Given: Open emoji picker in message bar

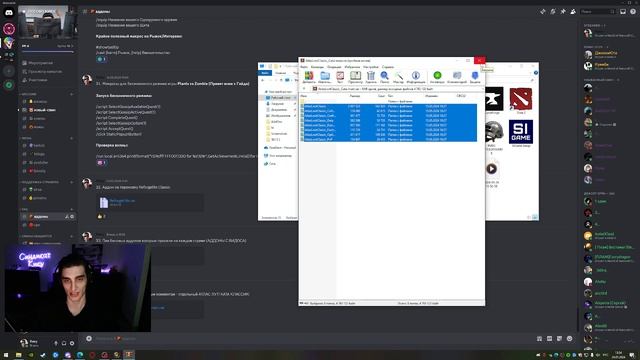Looking at the screenshot, I should click(569, 338).
